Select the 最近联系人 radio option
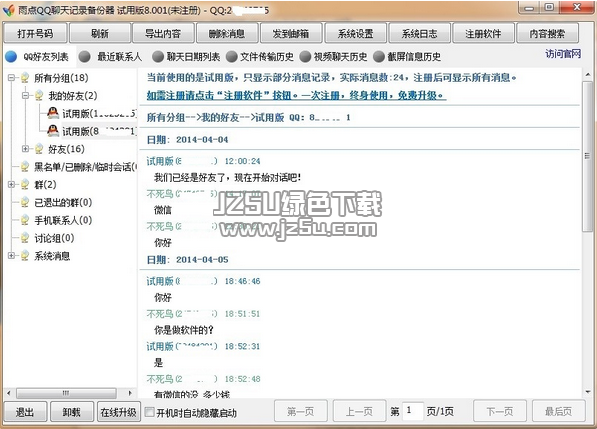 [x=84, y=57]
